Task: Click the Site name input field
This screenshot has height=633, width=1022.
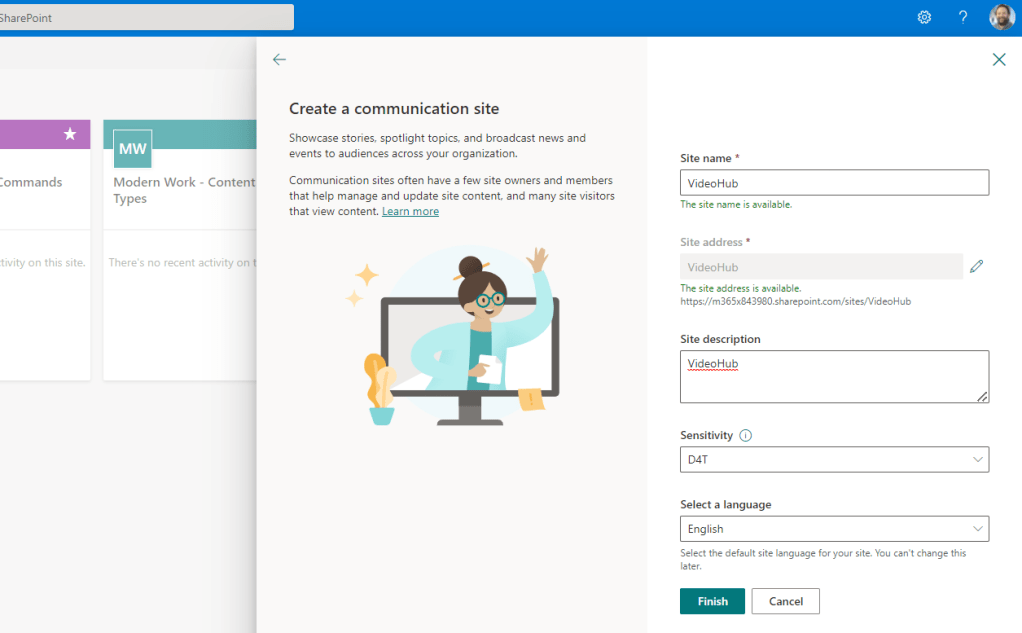Action: click(x=834, y=183)
